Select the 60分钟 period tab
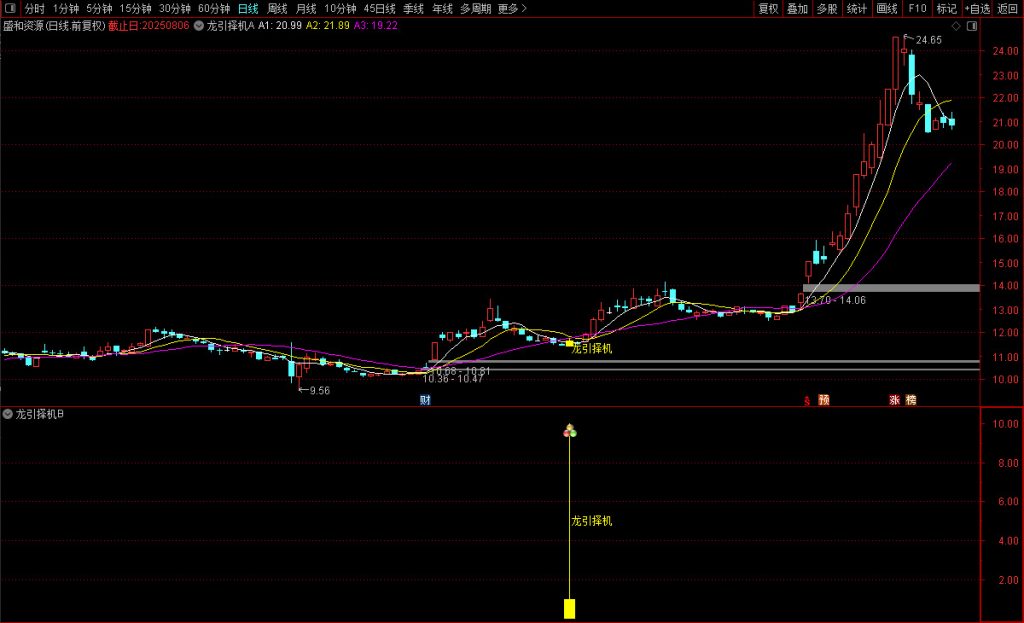Image resolution: width=1024 pixels, height=623 pixels. 214,8
